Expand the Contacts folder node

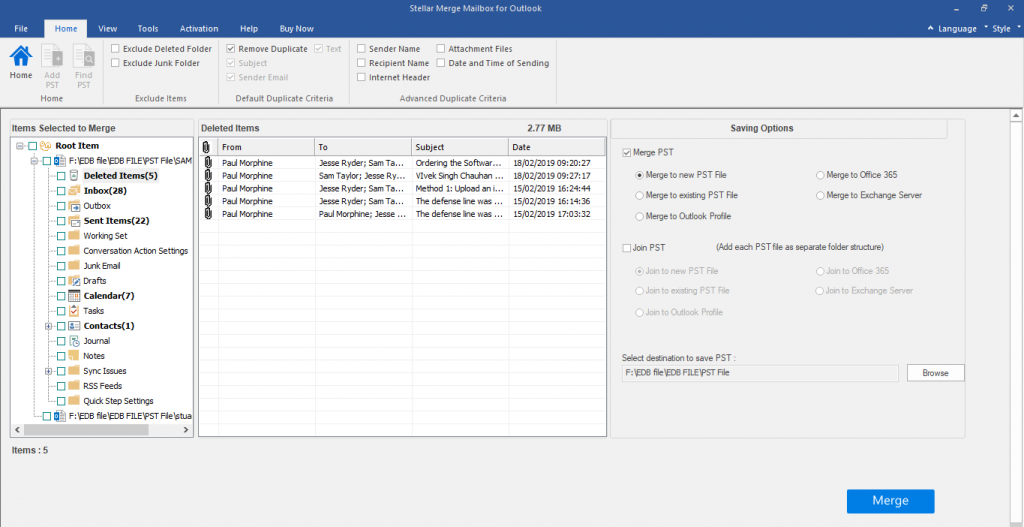coord(48,326)
